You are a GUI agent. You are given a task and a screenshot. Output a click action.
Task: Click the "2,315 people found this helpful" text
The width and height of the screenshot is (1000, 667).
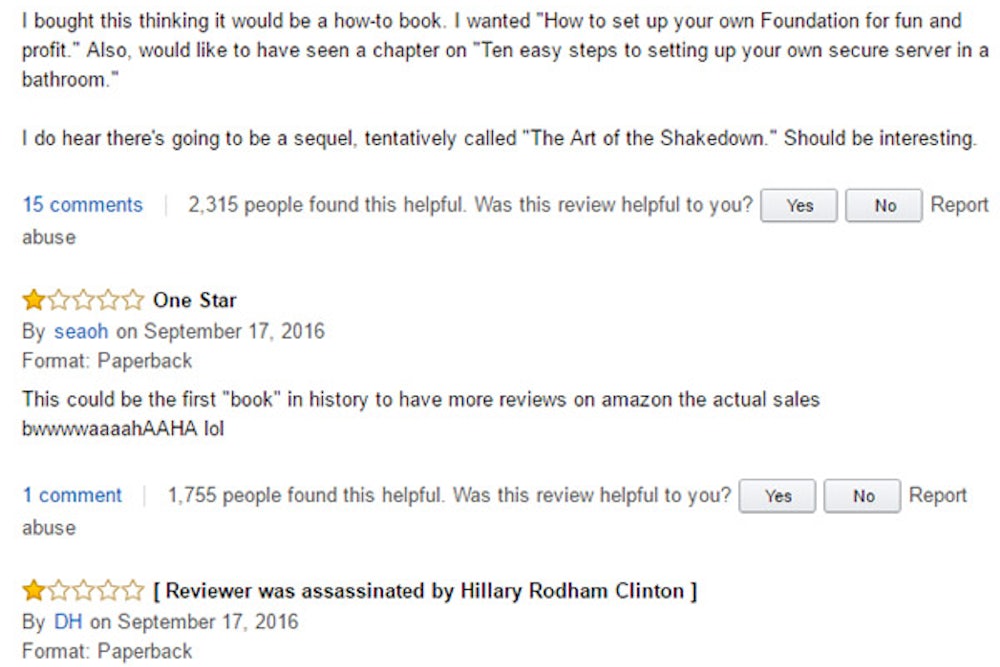tap(326, 205)
